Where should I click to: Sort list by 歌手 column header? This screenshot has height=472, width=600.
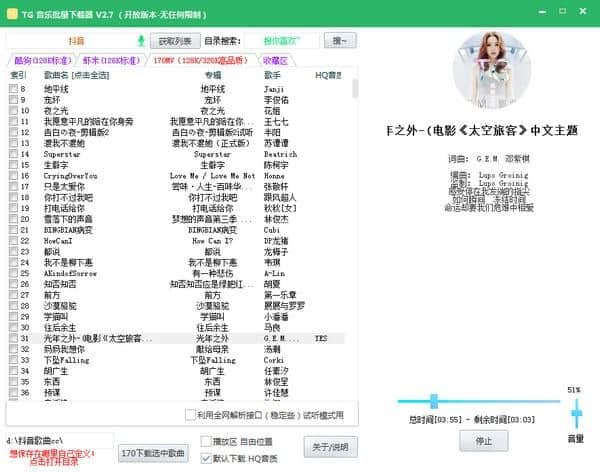coord(272,75)
